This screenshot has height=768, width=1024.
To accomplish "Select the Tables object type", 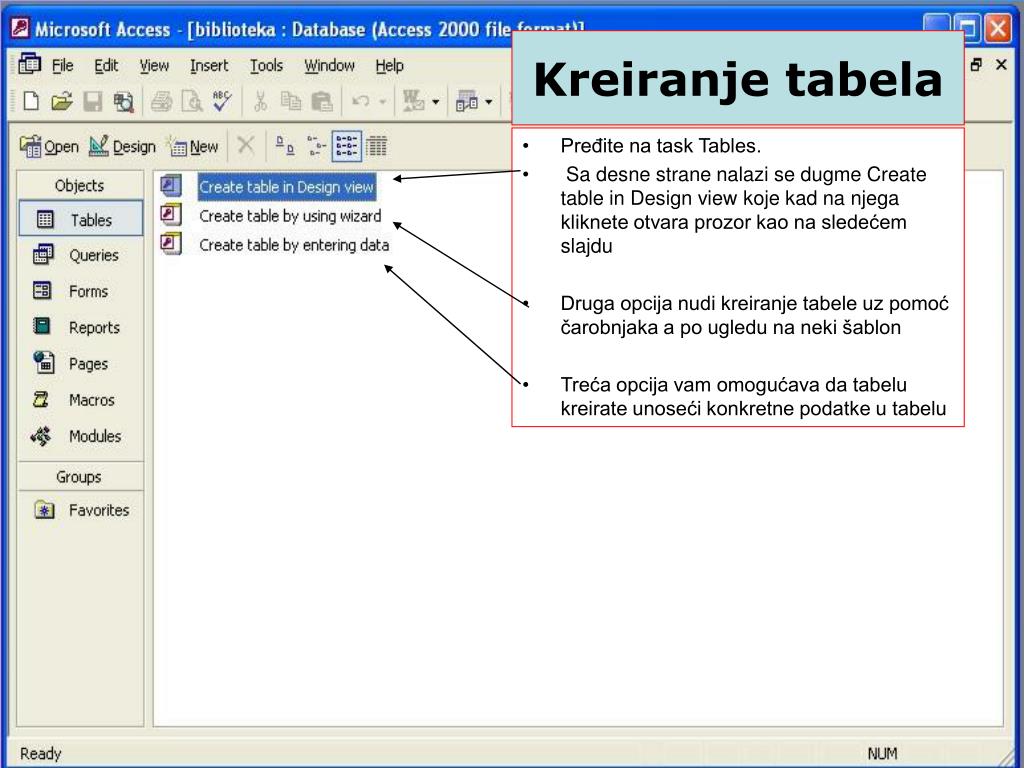I will click(x=80, y=219).
